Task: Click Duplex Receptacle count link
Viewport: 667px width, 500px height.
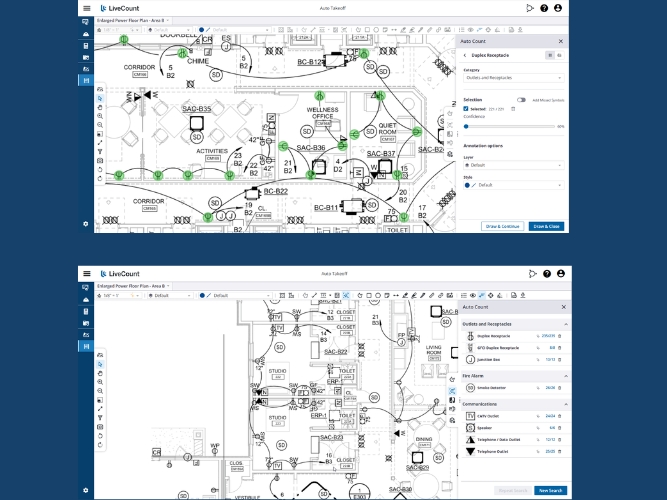Action: 548,336
